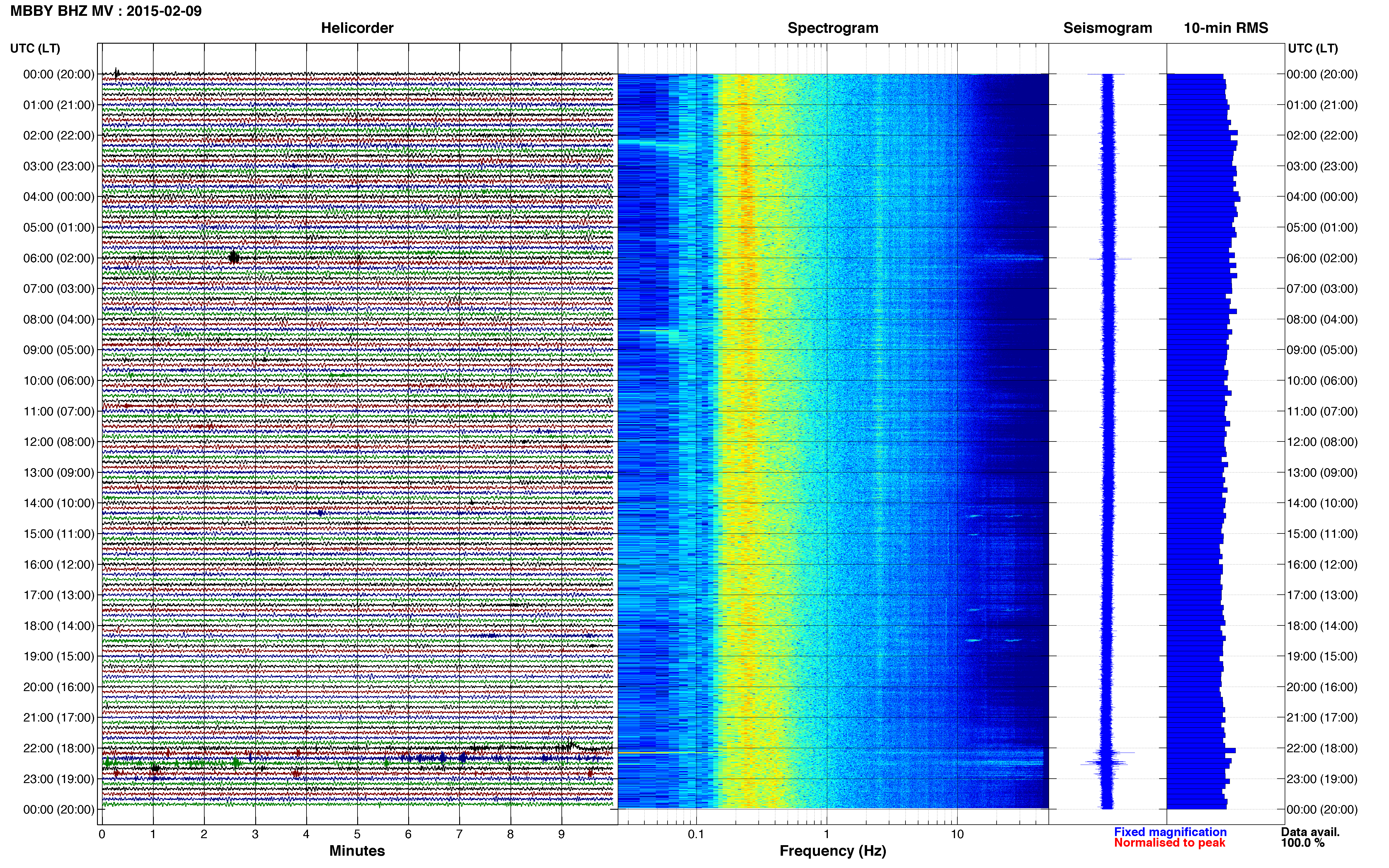Click the blue event blip on 14:10 trace
Image resolution: width=1389 pixels, height=868 pixels.
(x=320, y=513)
